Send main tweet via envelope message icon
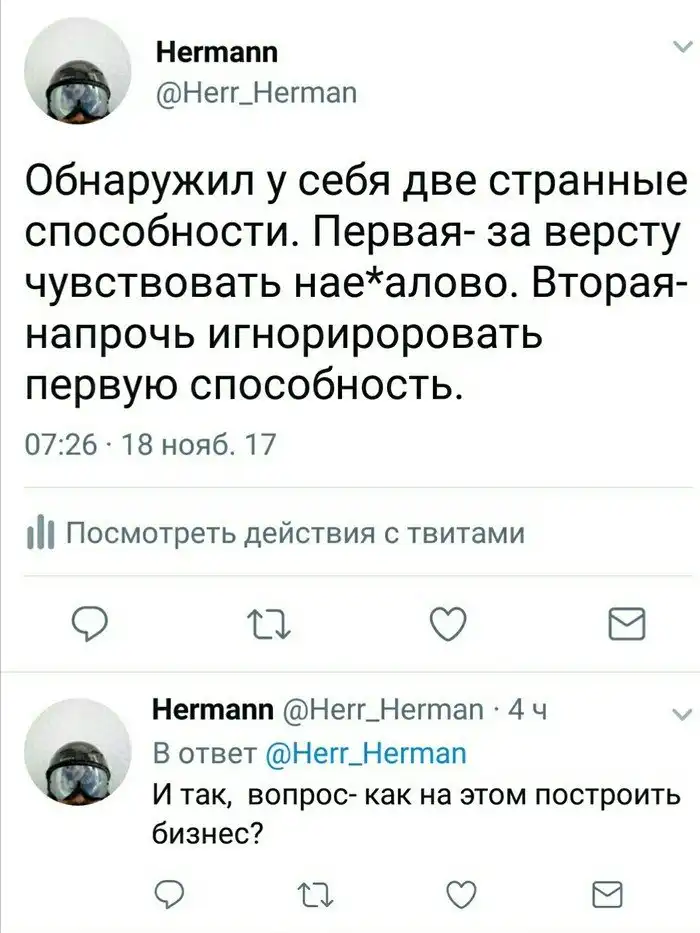This screenshot has height=933, width=700. [627, 624]
